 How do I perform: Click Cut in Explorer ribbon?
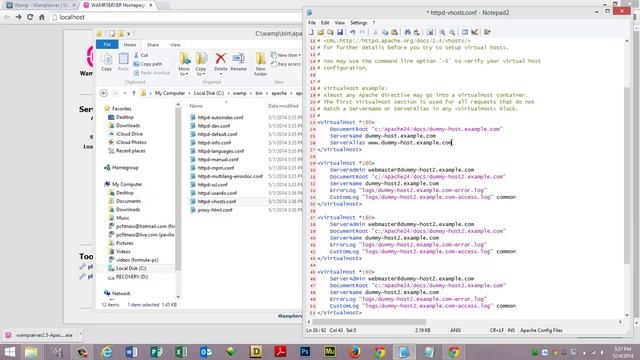(141, 55)
